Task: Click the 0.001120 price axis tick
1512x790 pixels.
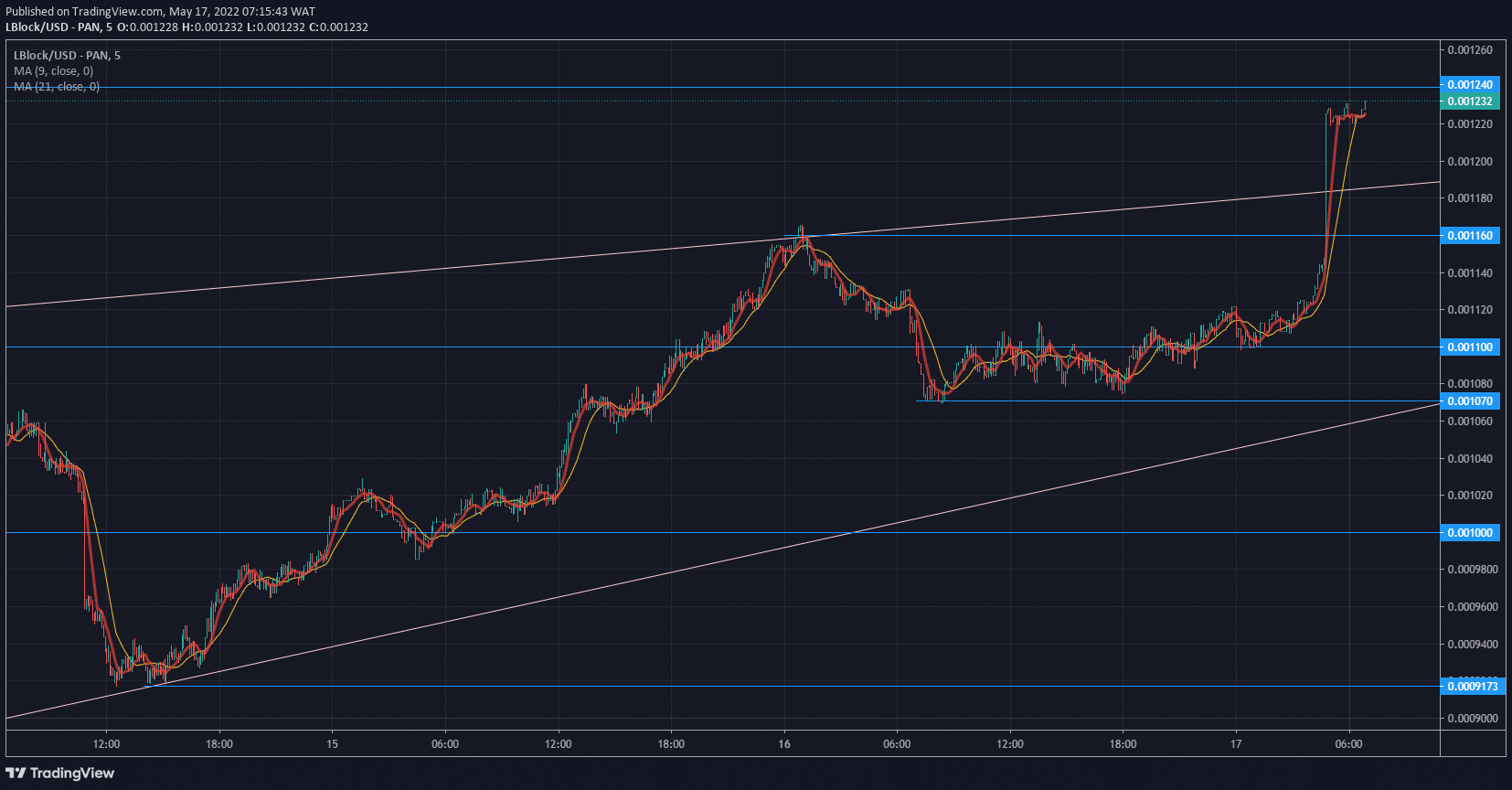Action: pyautogui.click(x=1470, y=310)
